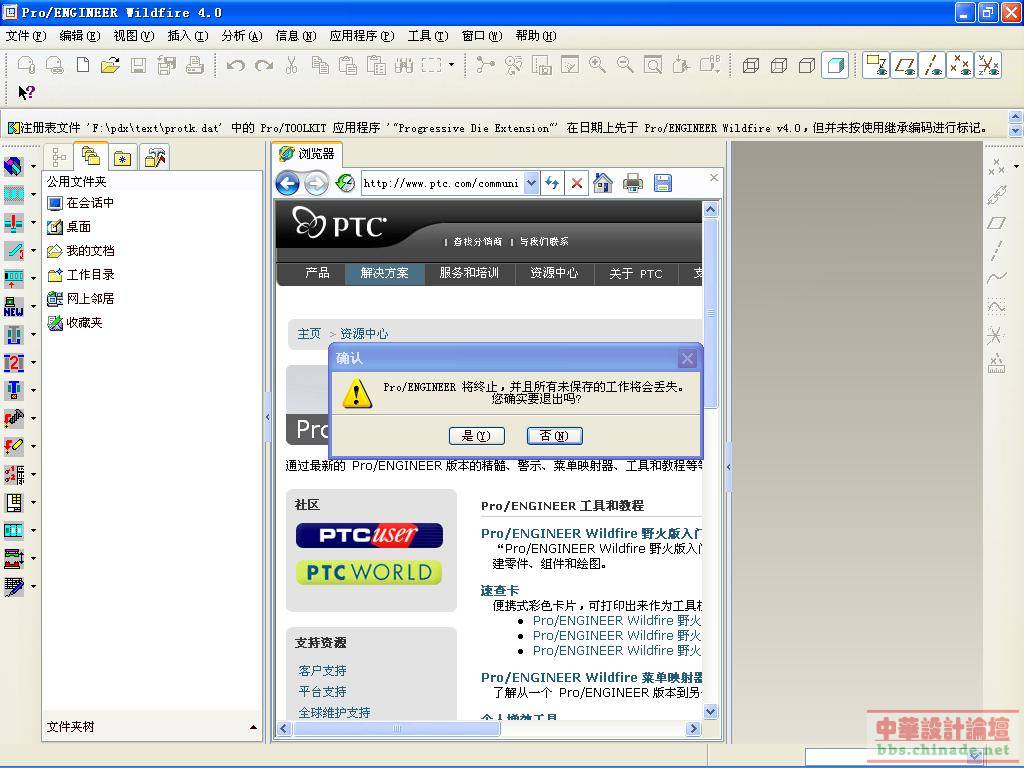Screen dimensions: 1024x768
Task: Click the browser refresh icon
Action: coord(552,184)
